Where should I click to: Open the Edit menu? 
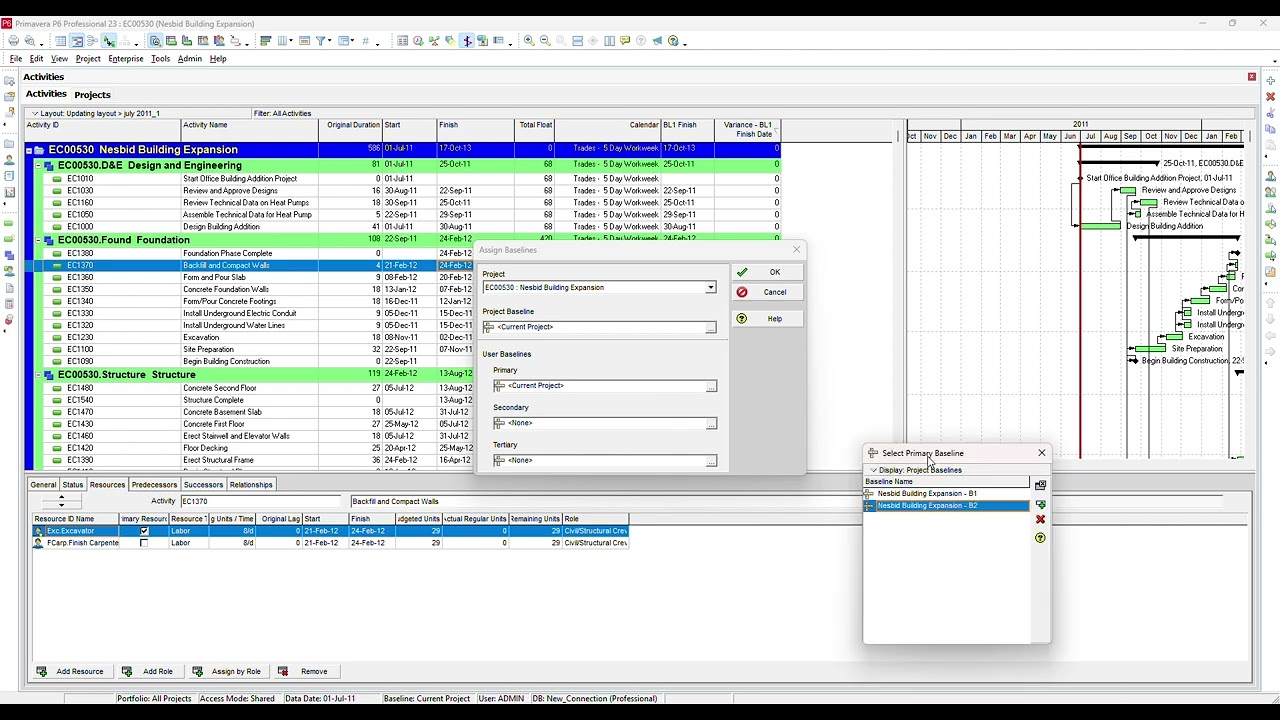(36, 59)
